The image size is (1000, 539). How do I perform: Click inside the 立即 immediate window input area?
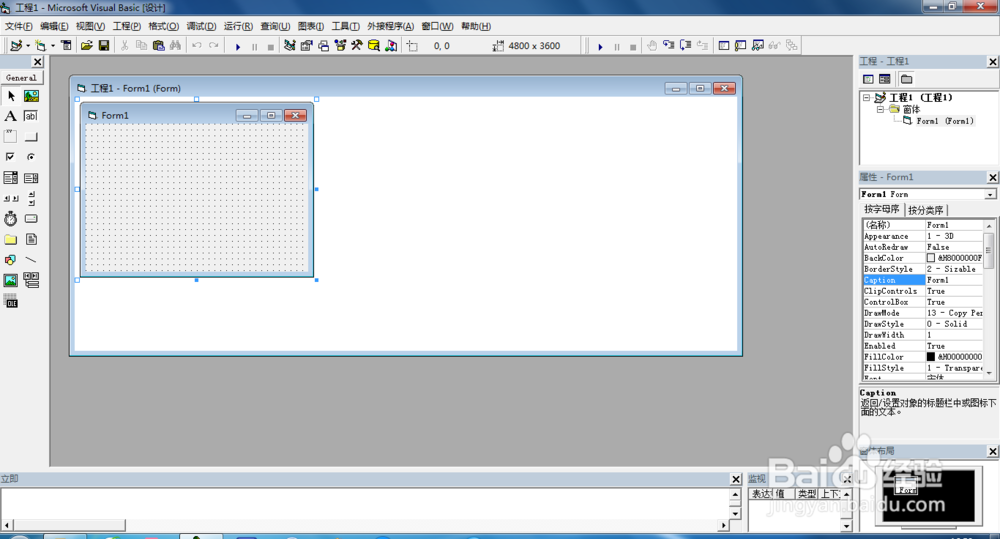[x=365, y=504]
